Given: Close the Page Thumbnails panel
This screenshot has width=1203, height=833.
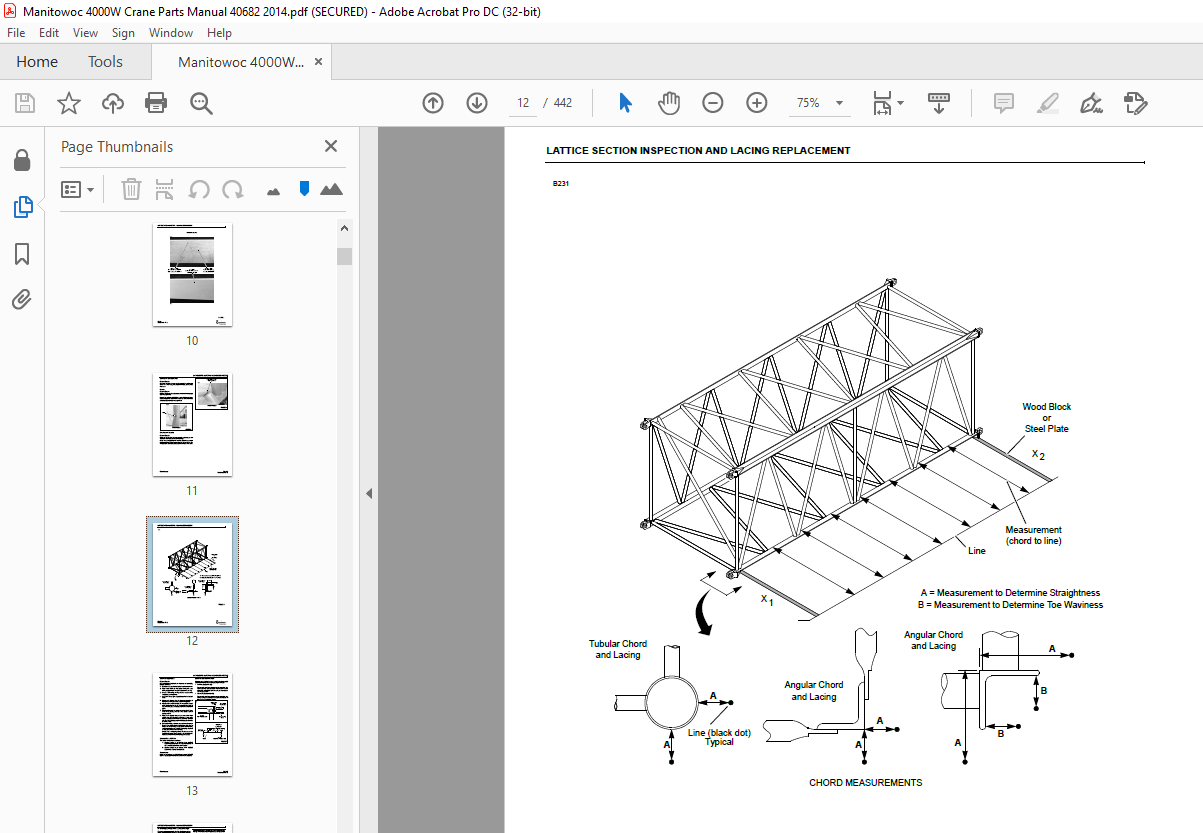Looking at the screenshot, I should click(x=331, y=146).
